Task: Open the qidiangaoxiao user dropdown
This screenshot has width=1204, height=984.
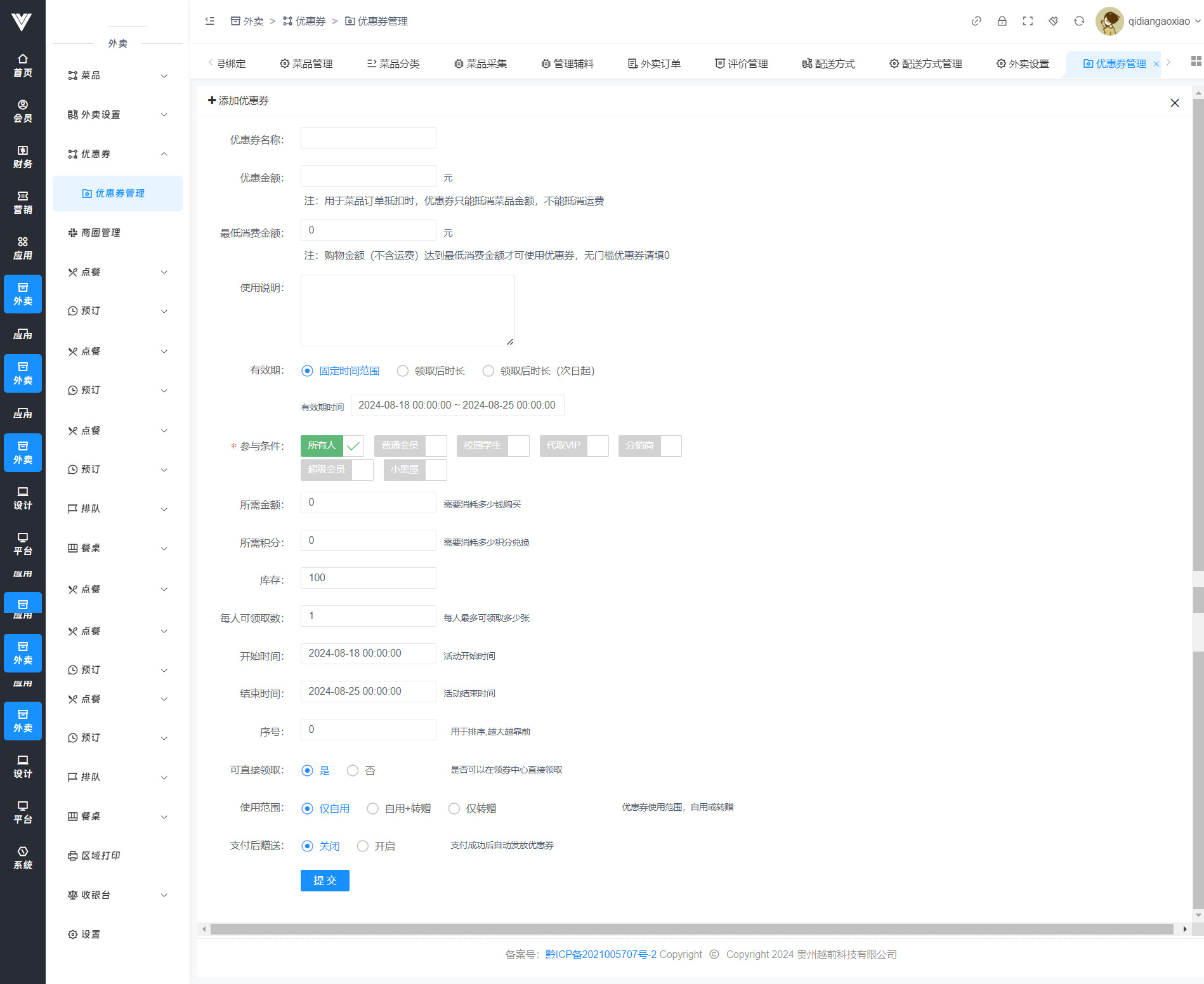Action: [1148, 21]
